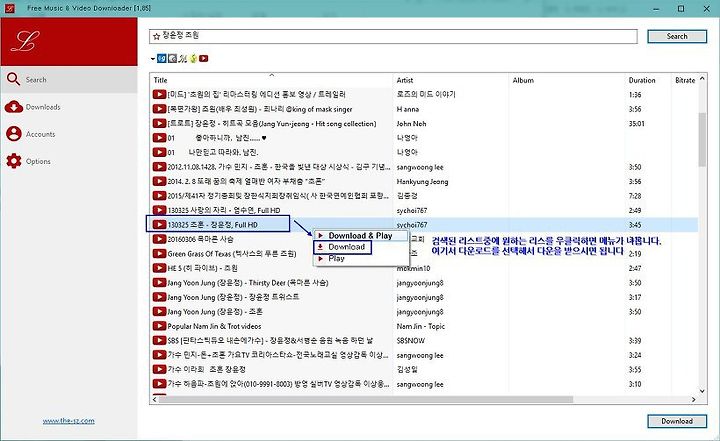Open the www.the-sz.com link
Viewport: 720px width, 441px height.
coord(68,420)
